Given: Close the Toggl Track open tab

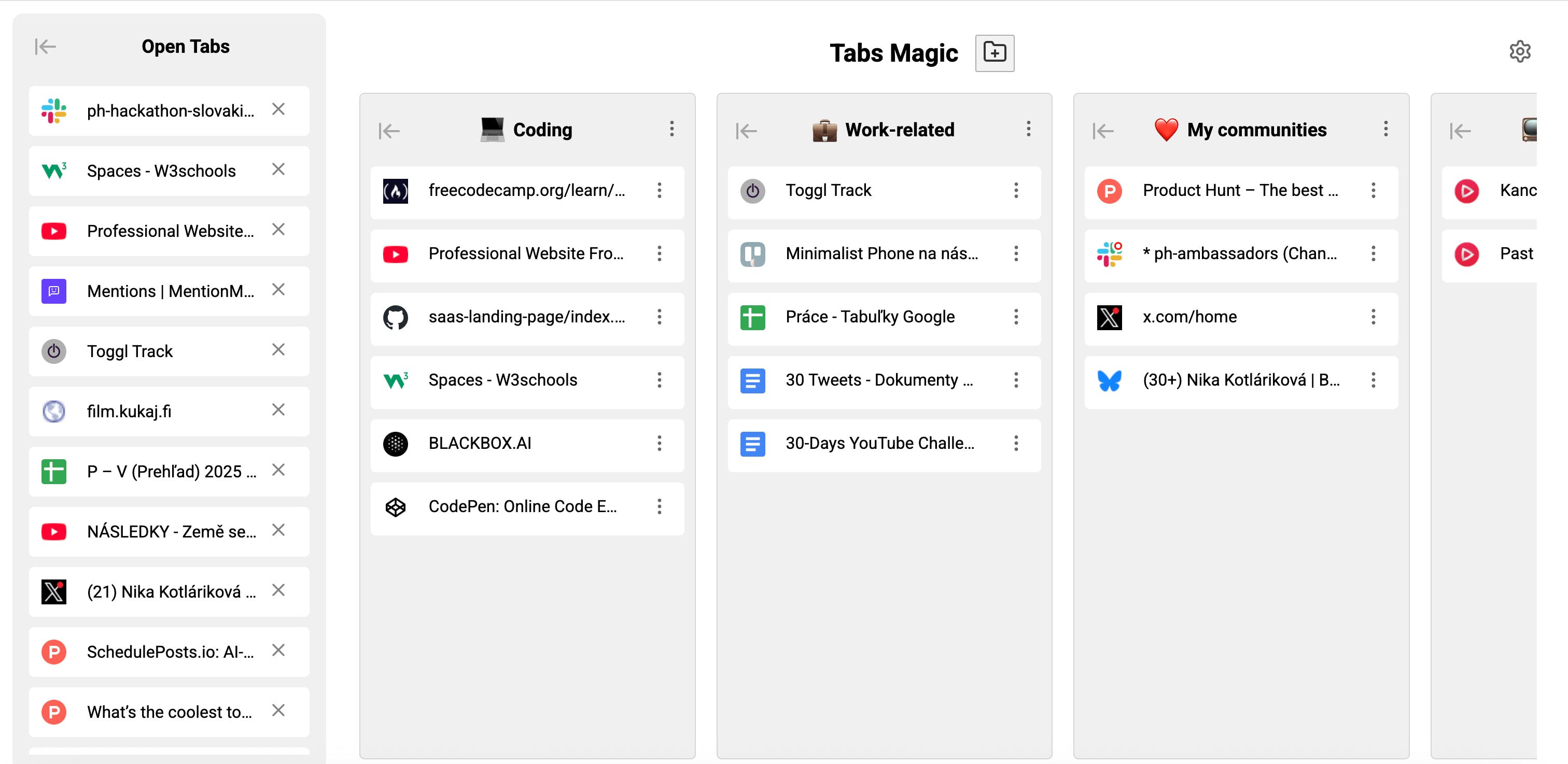Looking at the screenshot, I should coord(278,350).
